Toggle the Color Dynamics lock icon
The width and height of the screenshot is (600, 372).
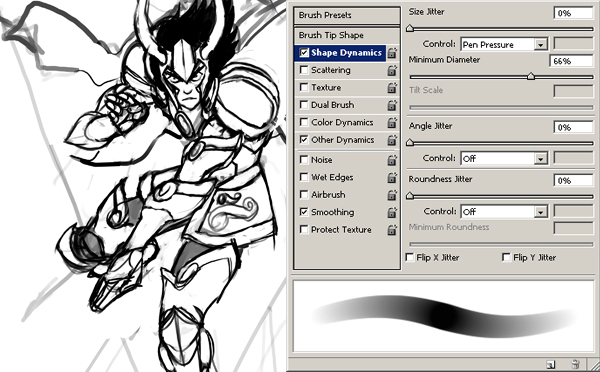[392, 122]
